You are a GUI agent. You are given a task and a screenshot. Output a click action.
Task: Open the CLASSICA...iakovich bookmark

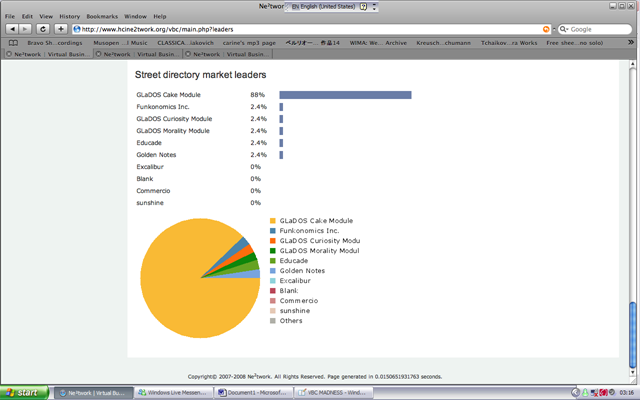(185, 43)
